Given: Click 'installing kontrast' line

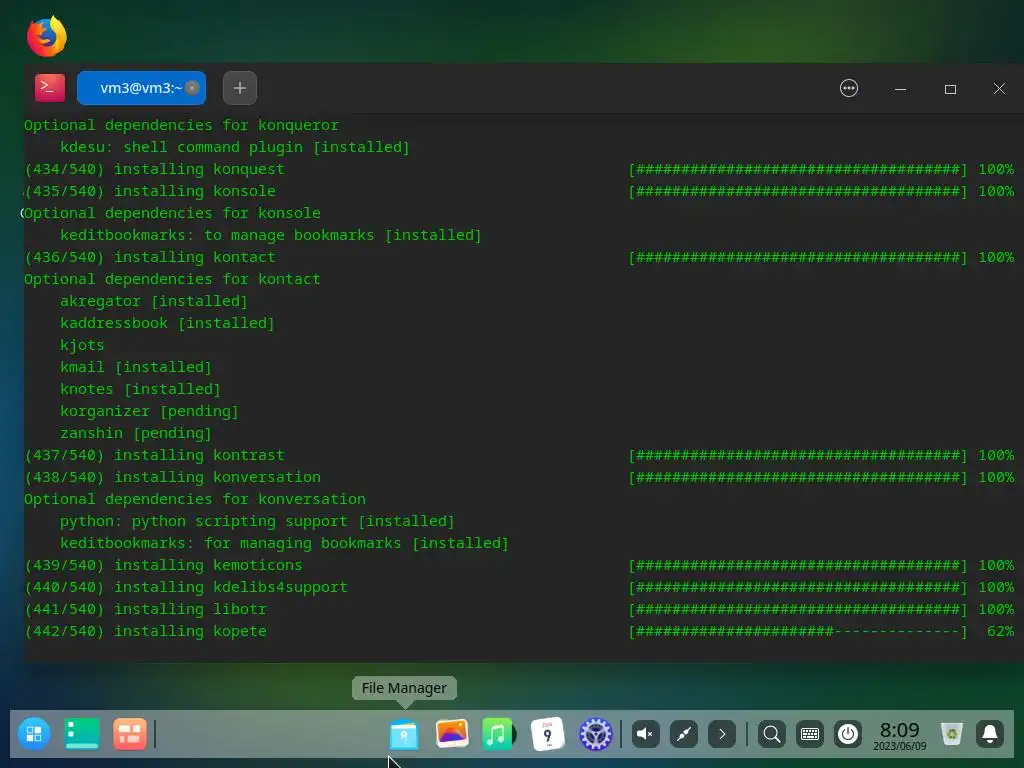Looking at the screenshot, I should point(154,455).
